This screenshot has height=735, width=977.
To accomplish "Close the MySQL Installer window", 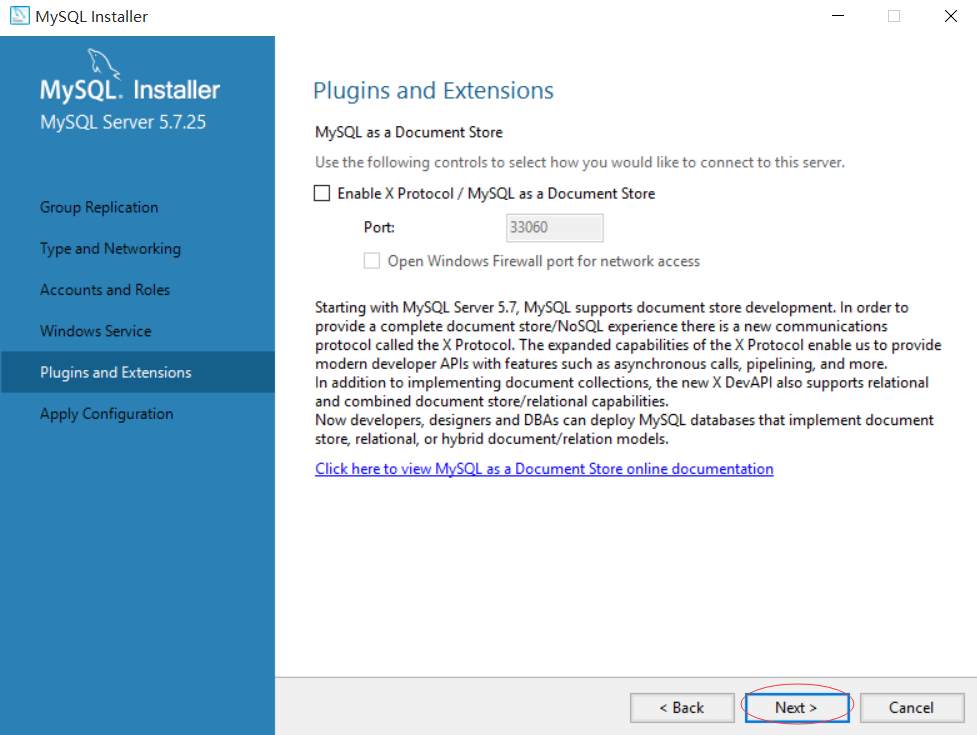I will pyautogui.click(x=950, y=16).
